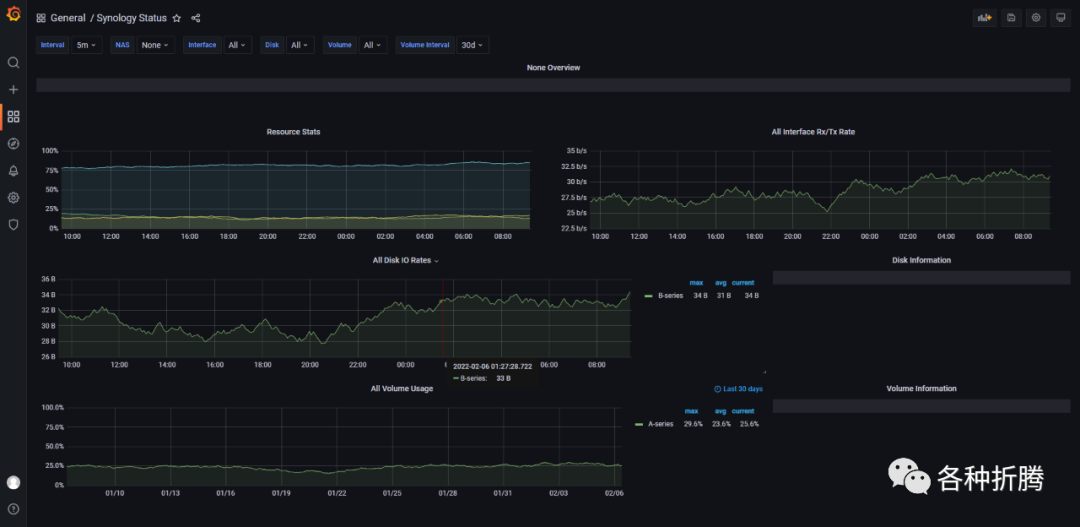Click the A-series legend color swatch
Viewport: 1080px width, 527px height.
coord(639,424)
